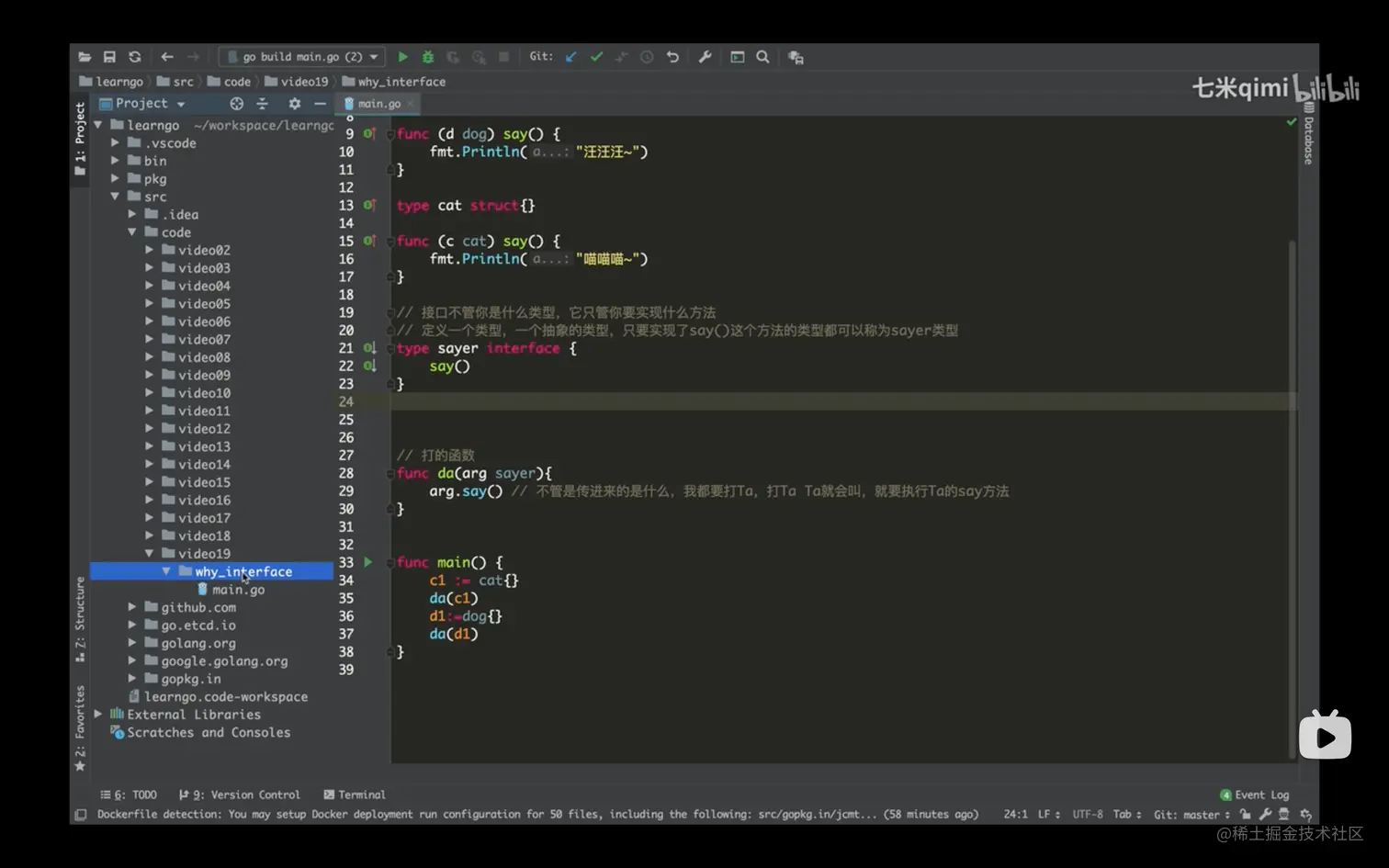Image resolution: width=1389 pixels, height=868 pixels.
Task: Show Git history clock icon
Action: point(647,57)
